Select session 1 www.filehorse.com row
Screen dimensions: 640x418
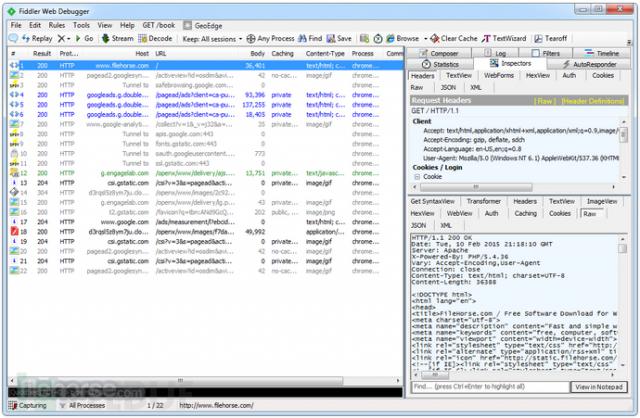click(x=206, y=65)
